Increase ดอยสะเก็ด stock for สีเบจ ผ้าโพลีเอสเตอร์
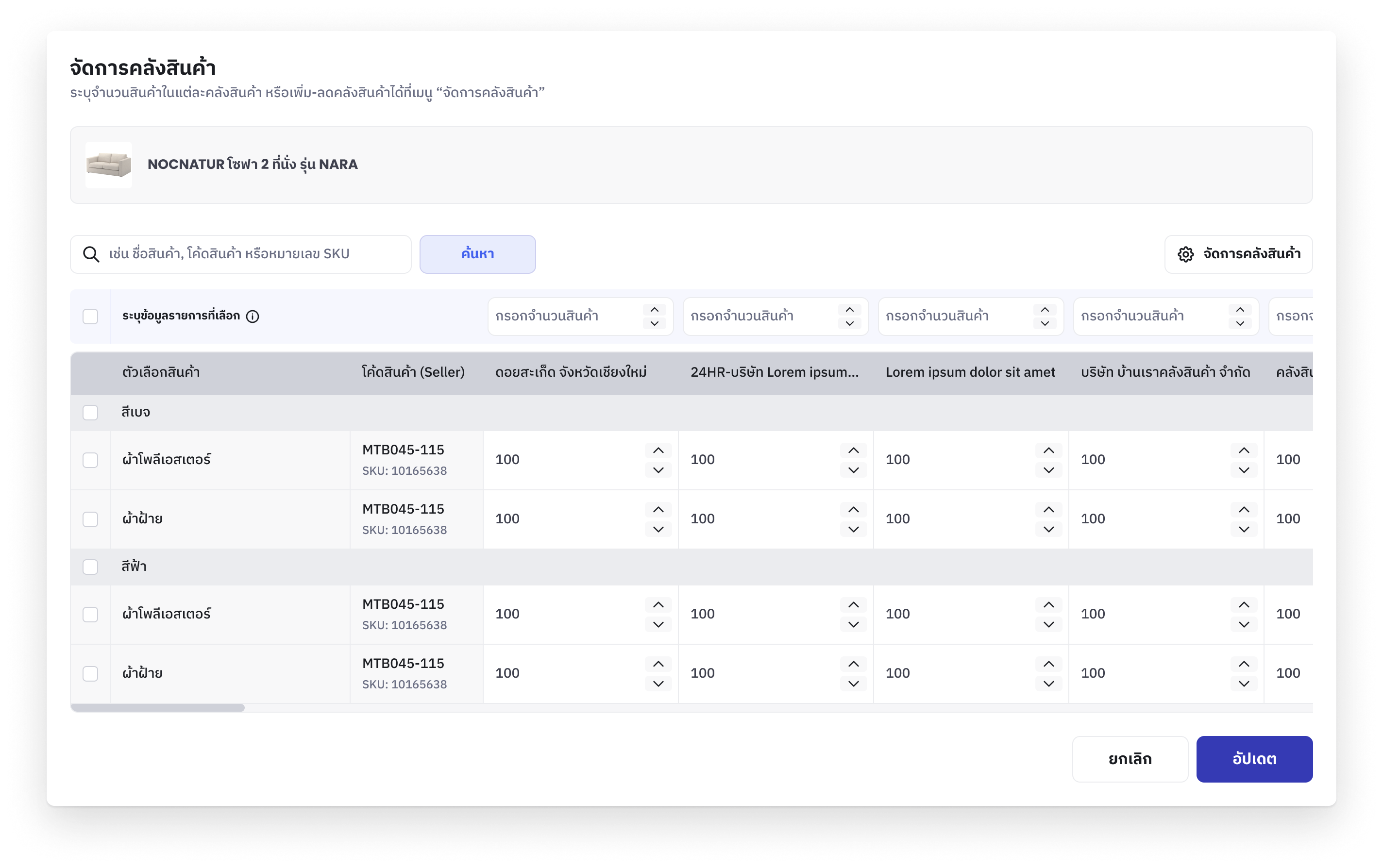The width and height of the screenshot is (1383, 868). 658,450
